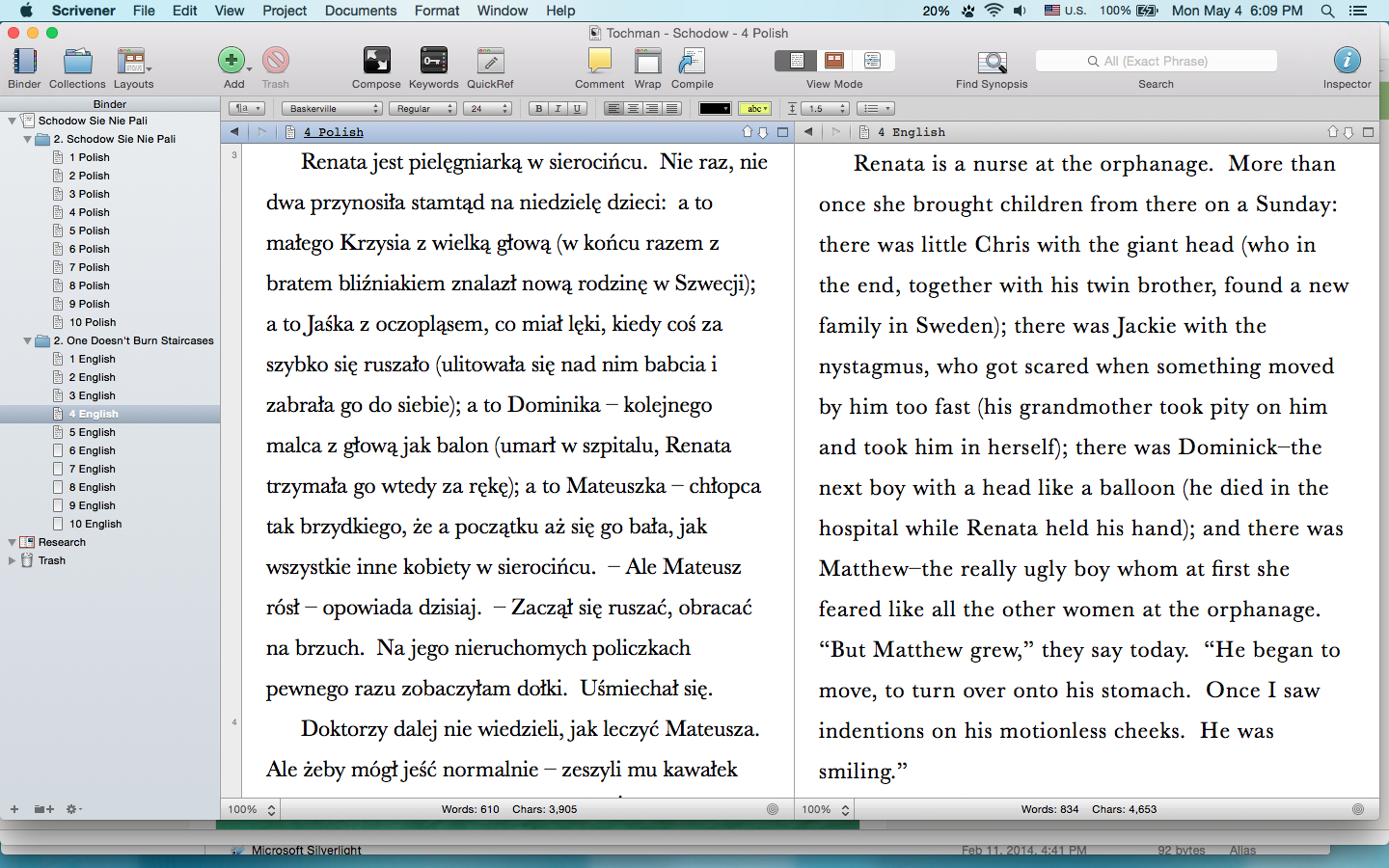
Task: Open the font size 24 dropdown
Action: 488,109
